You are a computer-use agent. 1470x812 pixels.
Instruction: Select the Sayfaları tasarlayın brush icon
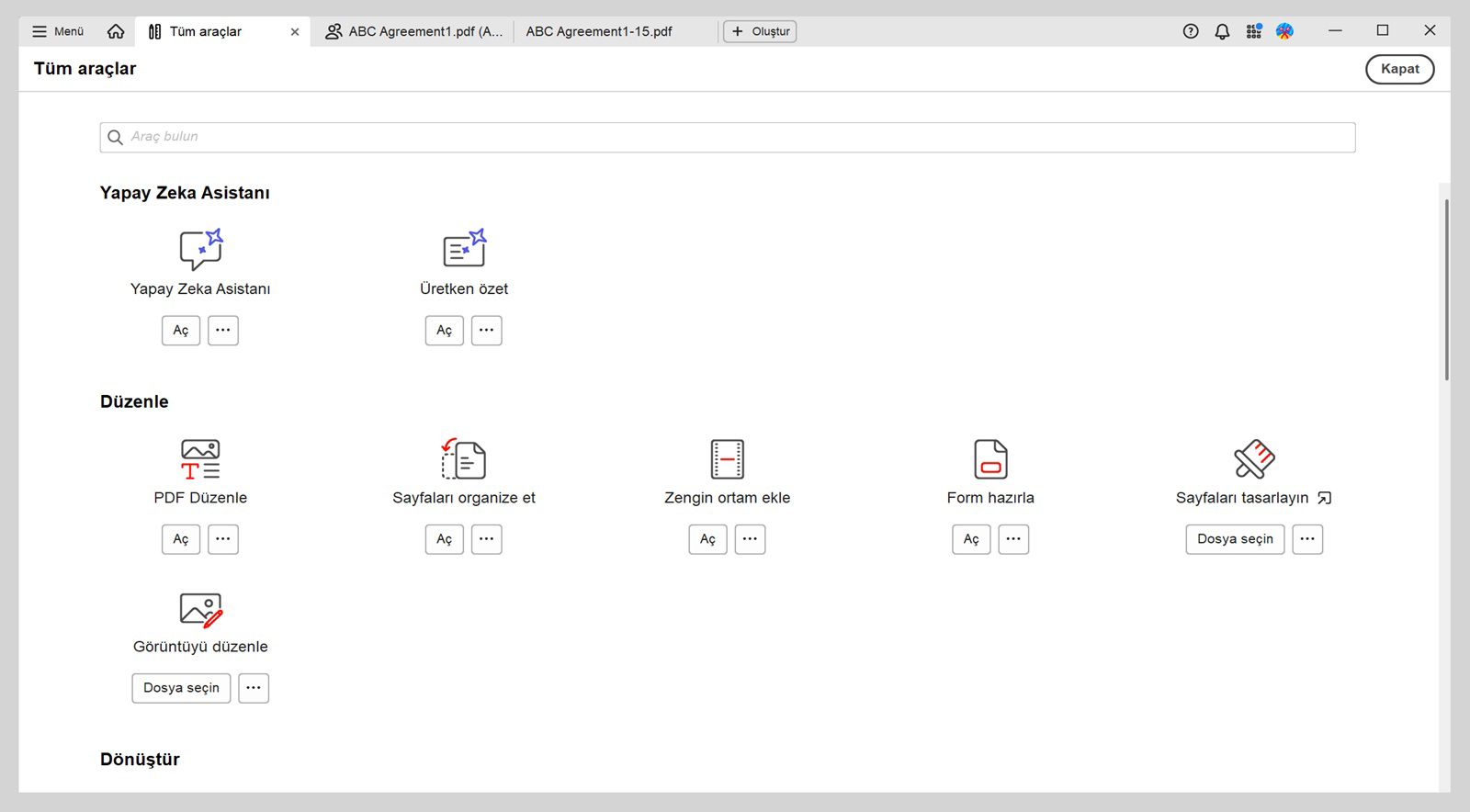[1254, 459]
